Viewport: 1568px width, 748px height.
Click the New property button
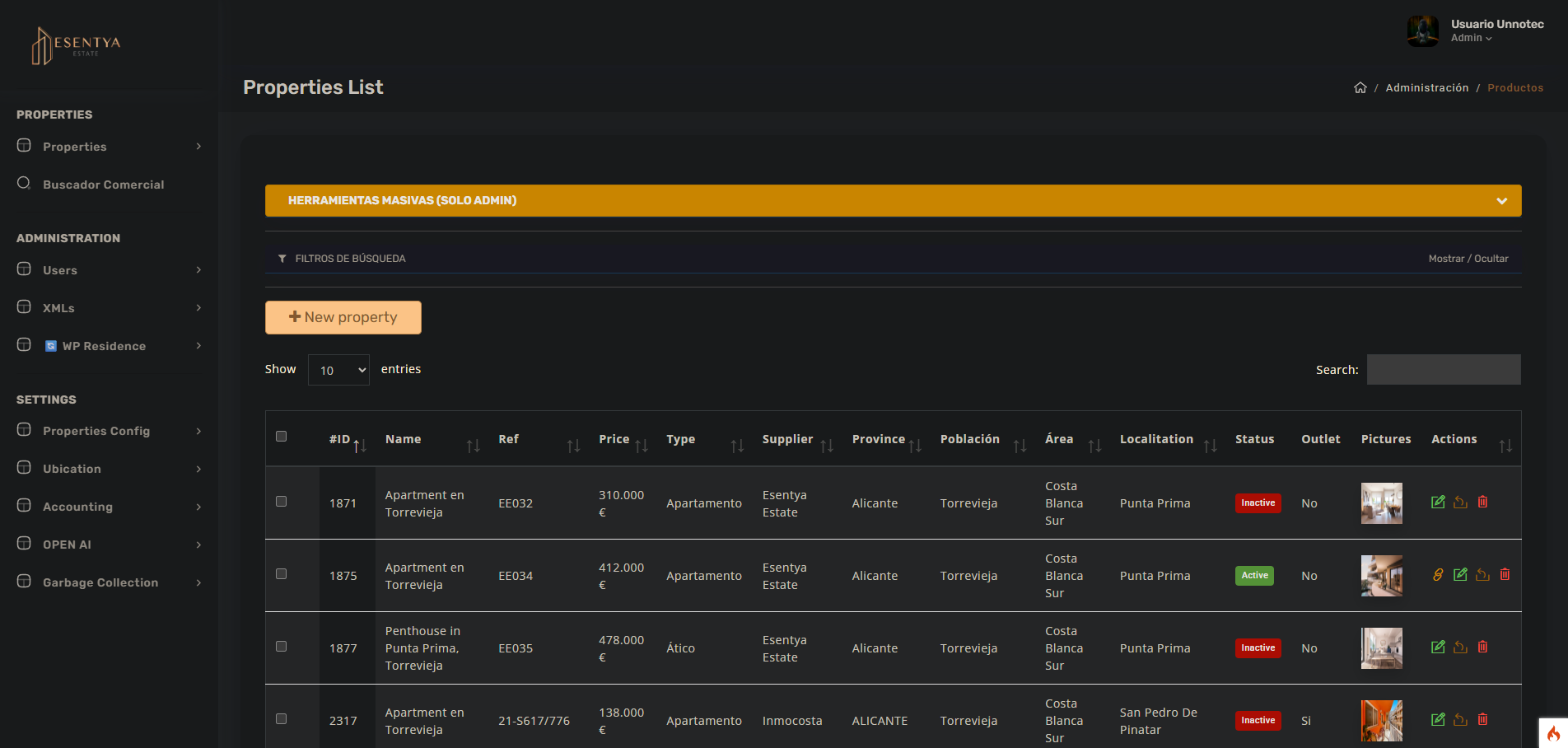(x=343, y=318)
